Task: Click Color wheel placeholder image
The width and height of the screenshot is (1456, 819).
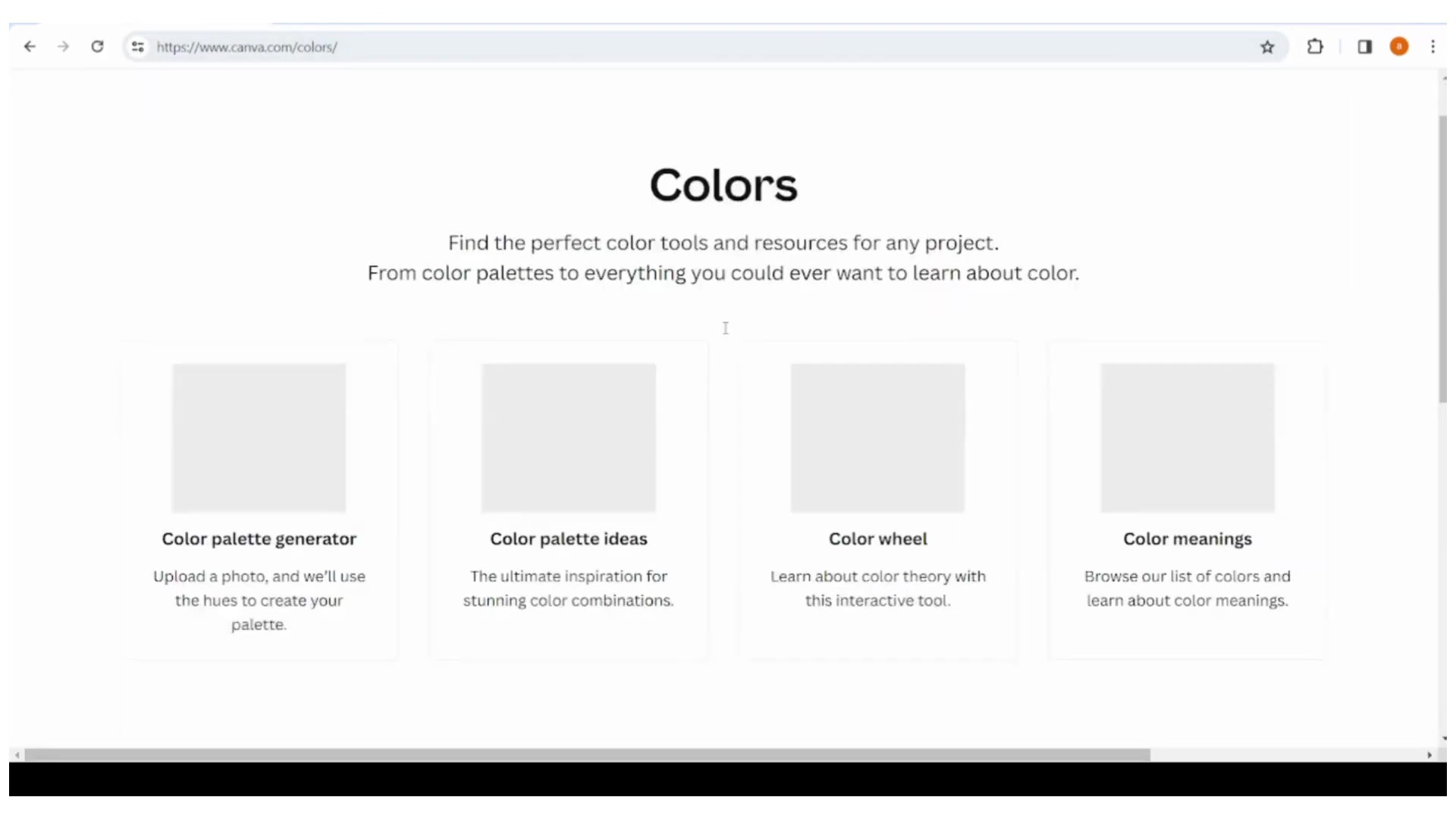Action: (x=877, y=438)
